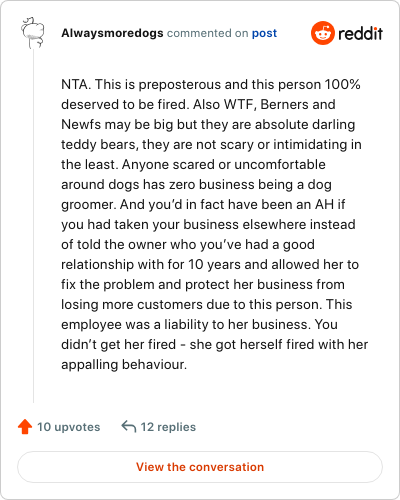Click the "10 years" phrase in comment
The width and height of the screenshot is (400, 500).
tap(215, 264)
